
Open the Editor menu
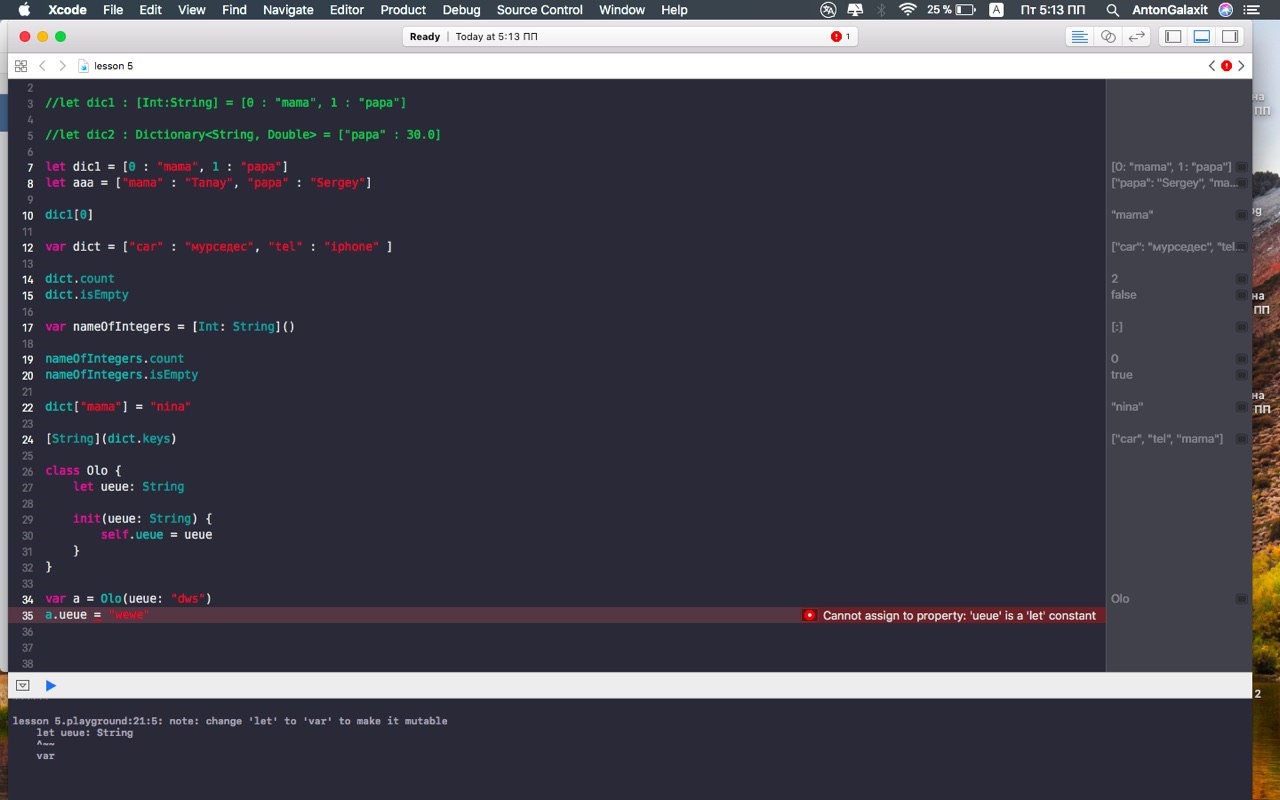pyautogui.click(x=347, y=10)
